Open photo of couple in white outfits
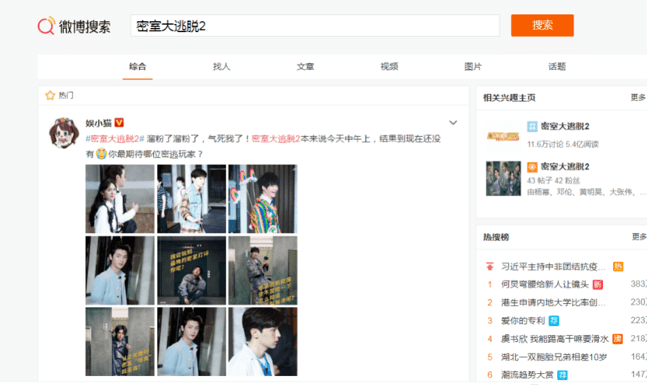647x385 pixels. (120, 199)
